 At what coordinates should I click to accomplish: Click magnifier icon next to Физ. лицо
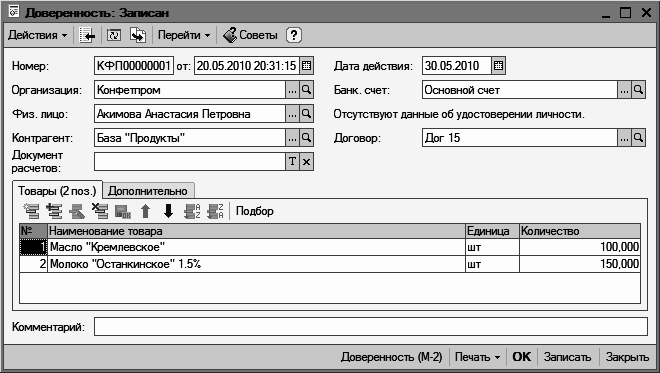[306, 114]
